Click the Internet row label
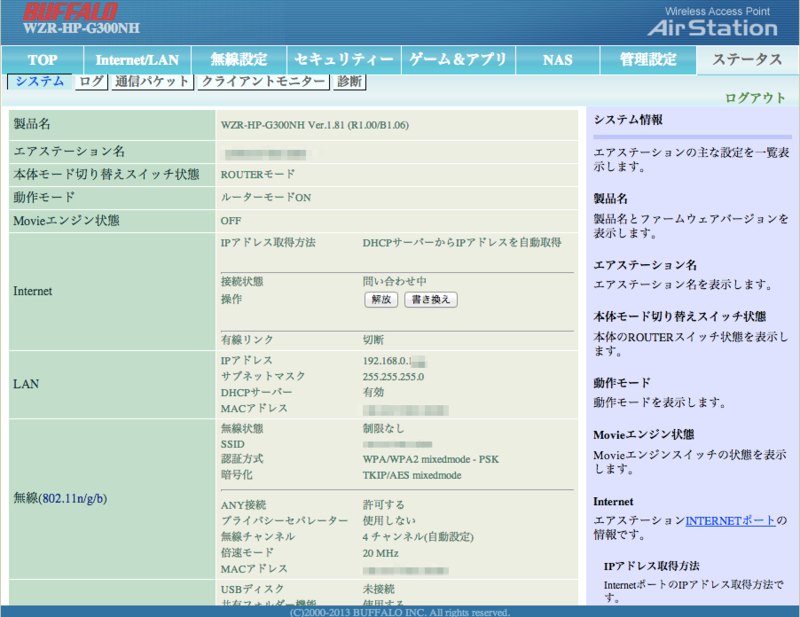This screenshot has width=800, height=617. click(x=33, y=291)
